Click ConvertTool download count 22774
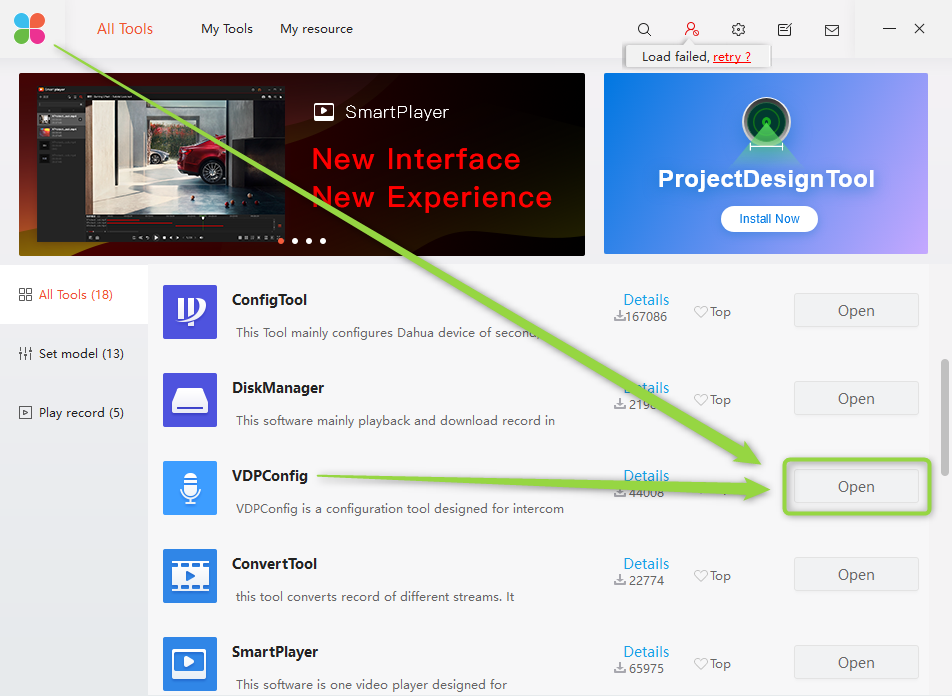Image resolution: width=952 pixels, height=696 pixels. (639, 581)
